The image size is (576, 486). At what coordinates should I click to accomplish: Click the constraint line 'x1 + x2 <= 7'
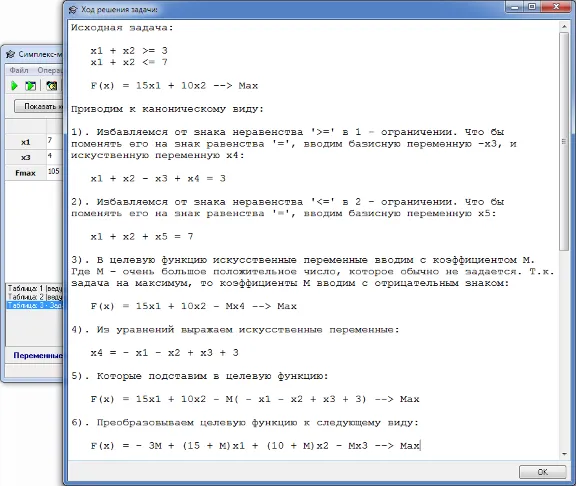129,62
